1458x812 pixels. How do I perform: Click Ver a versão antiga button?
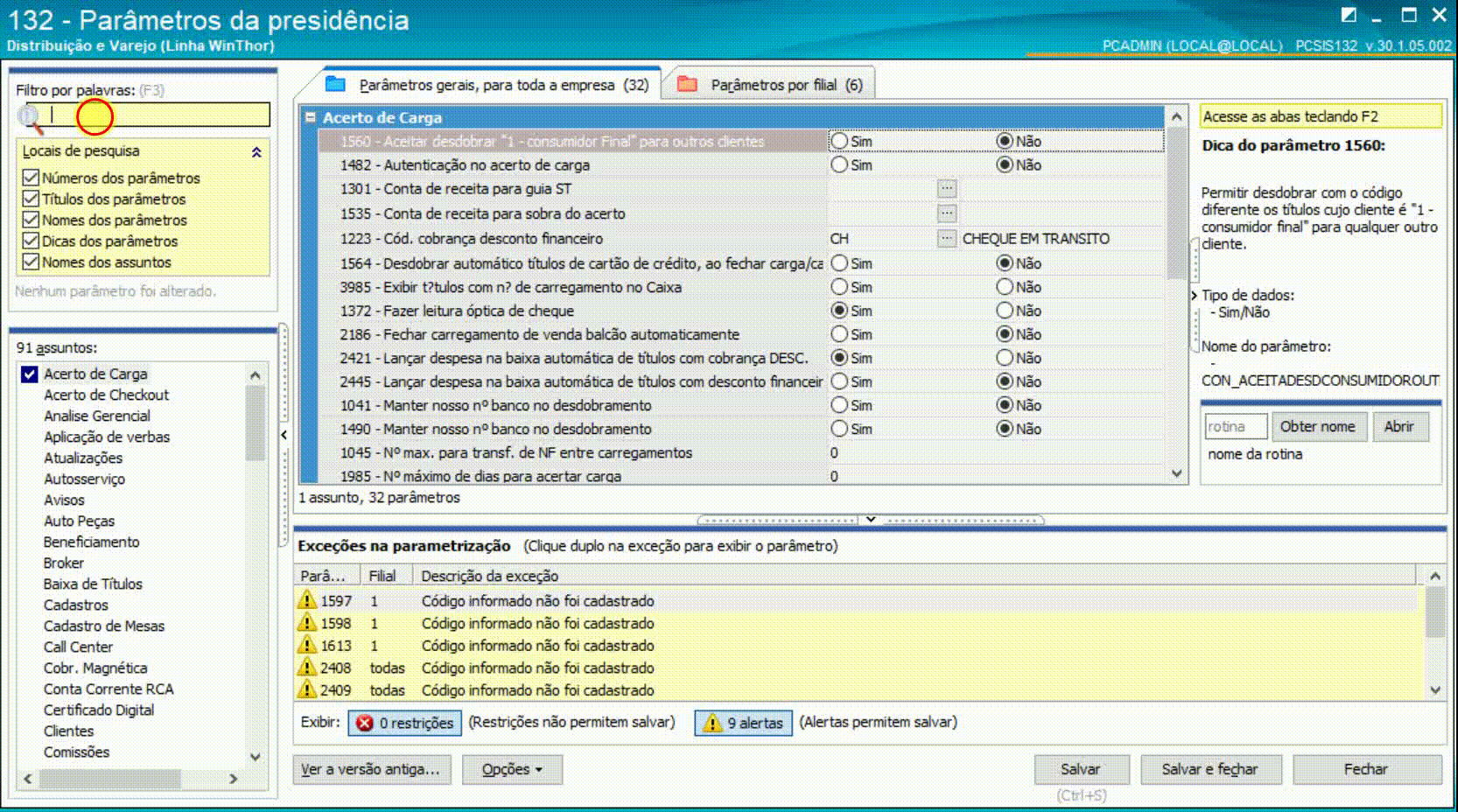(x=372, y=769)
